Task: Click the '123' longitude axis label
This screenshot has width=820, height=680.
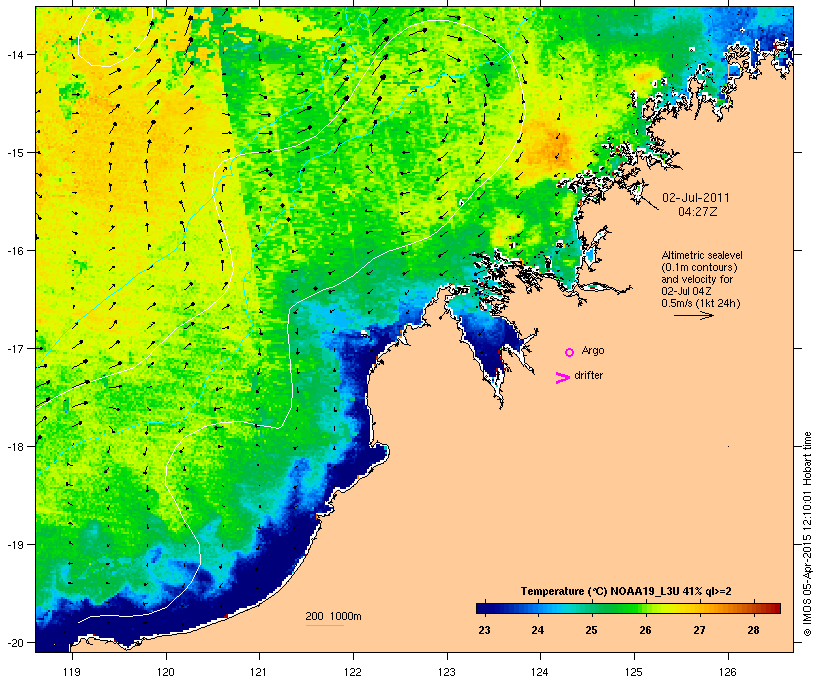Action: pyautogui.click(x=447, y=672)
